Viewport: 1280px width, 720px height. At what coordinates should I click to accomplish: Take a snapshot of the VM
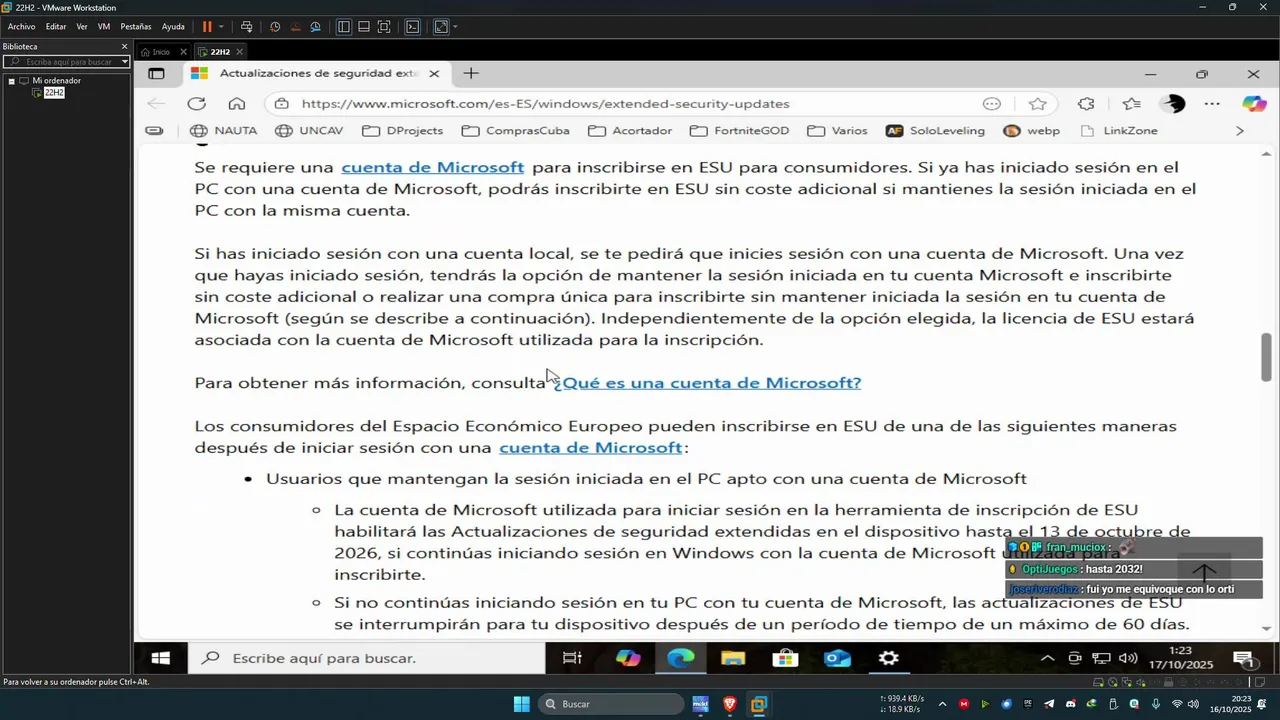tap(276, 27)
